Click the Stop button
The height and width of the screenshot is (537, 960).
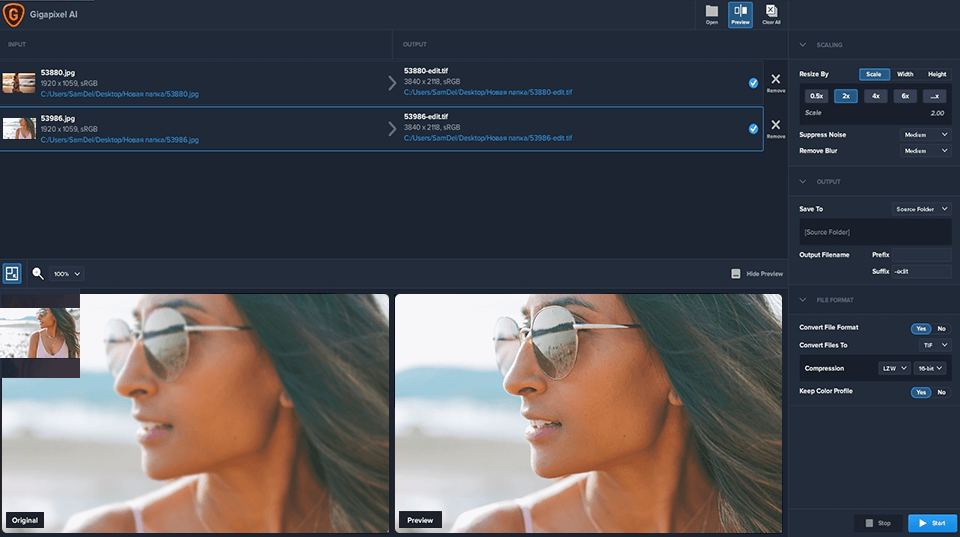tap(879, 523)
